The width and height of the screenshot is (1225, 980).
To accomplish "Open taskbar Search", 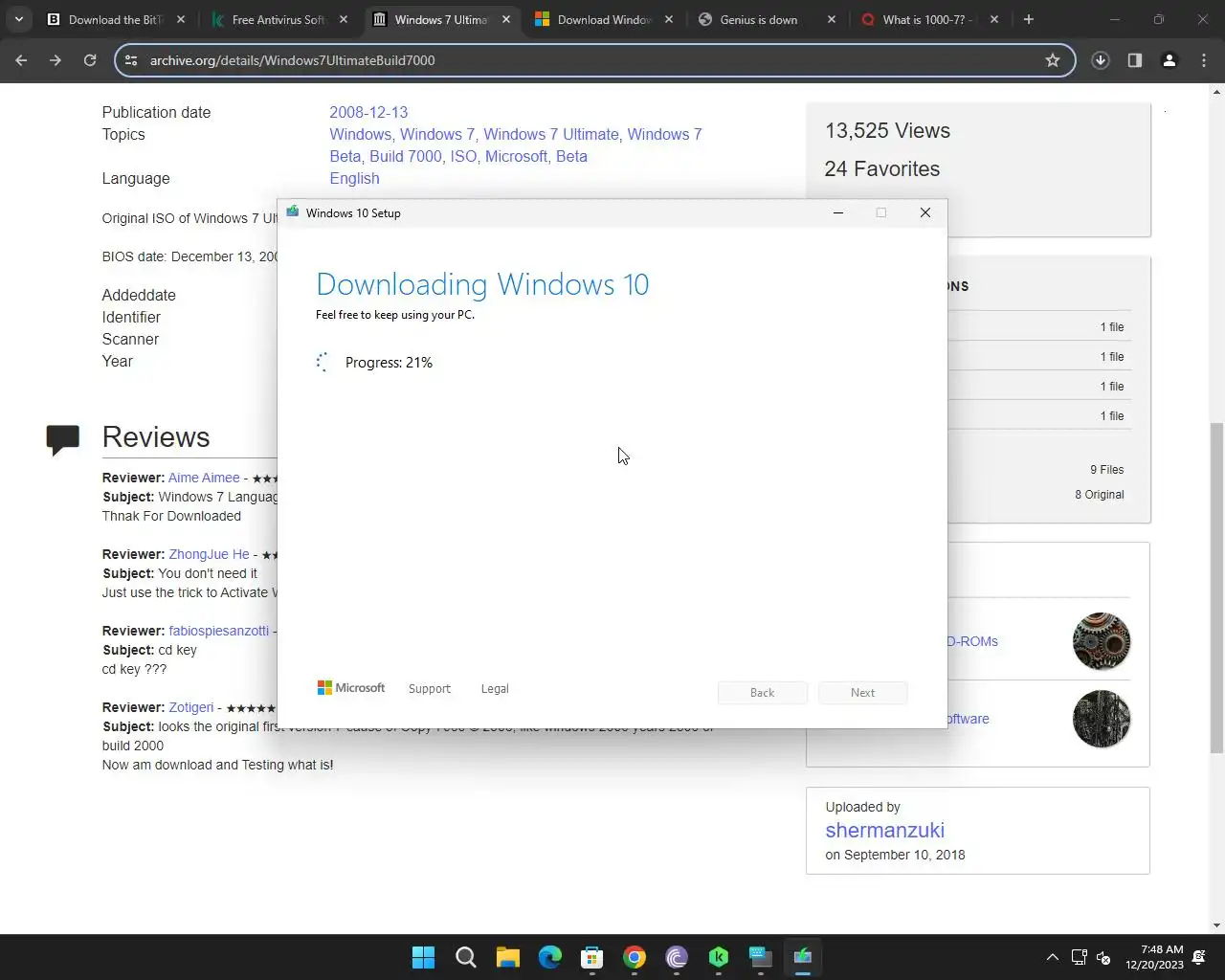I will click(465, 957).
